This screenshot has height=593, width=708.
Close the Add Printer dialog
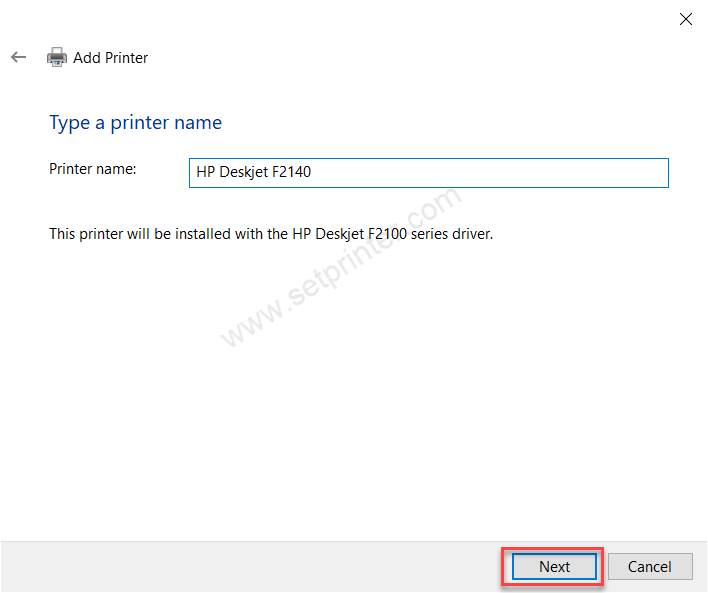pyautogui.click(x=685, y=19)
